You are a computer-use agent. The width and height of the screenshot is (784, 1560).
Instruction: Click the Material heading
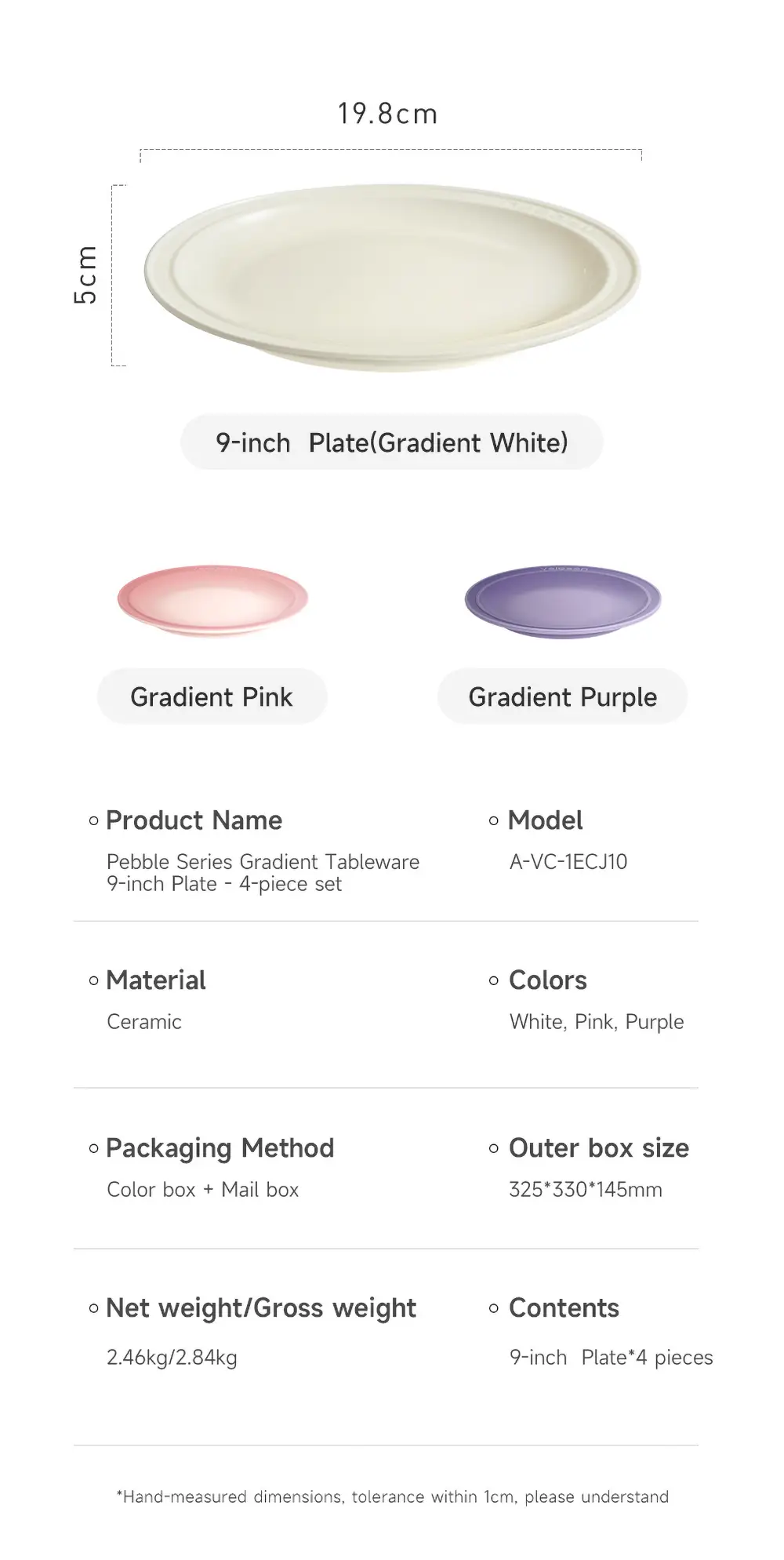tap(155, 980)
